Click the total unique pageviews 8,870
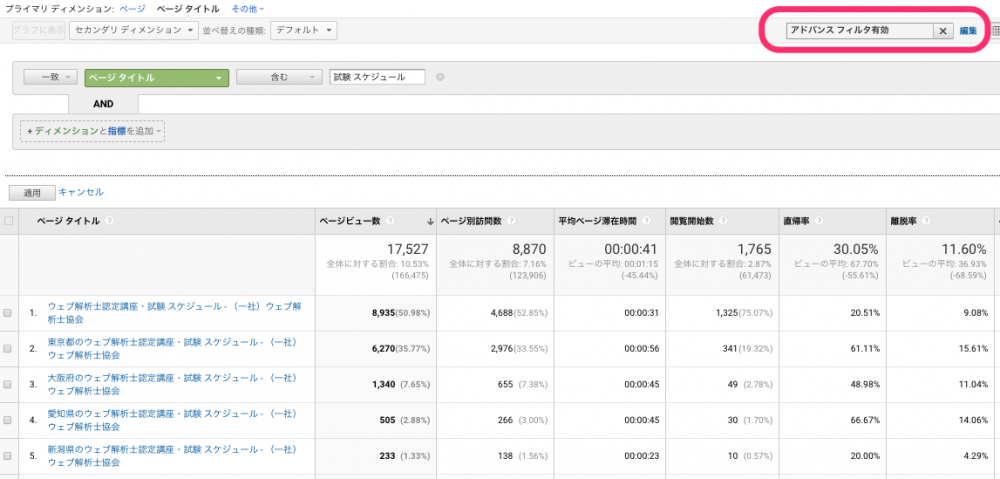1000x479 pixels. 528,249
